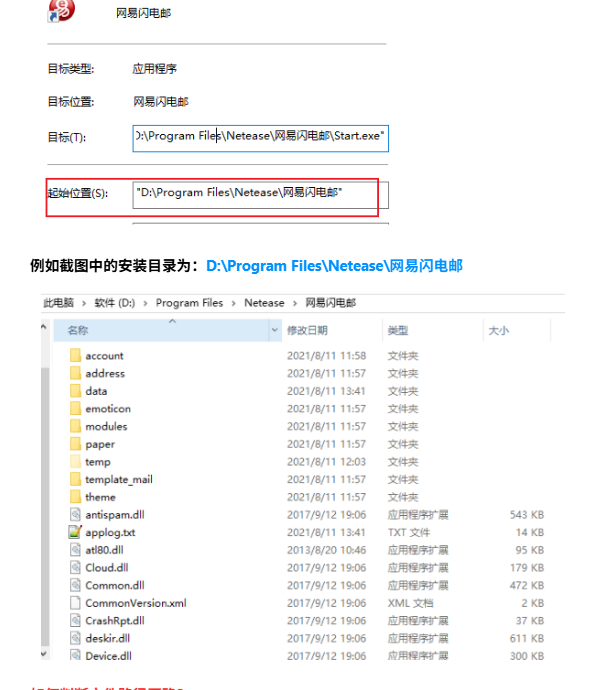Viewport: 598px width, 690px height.
Task: Click the scrollbar down arrow in file list
Action: click(44, 654)
